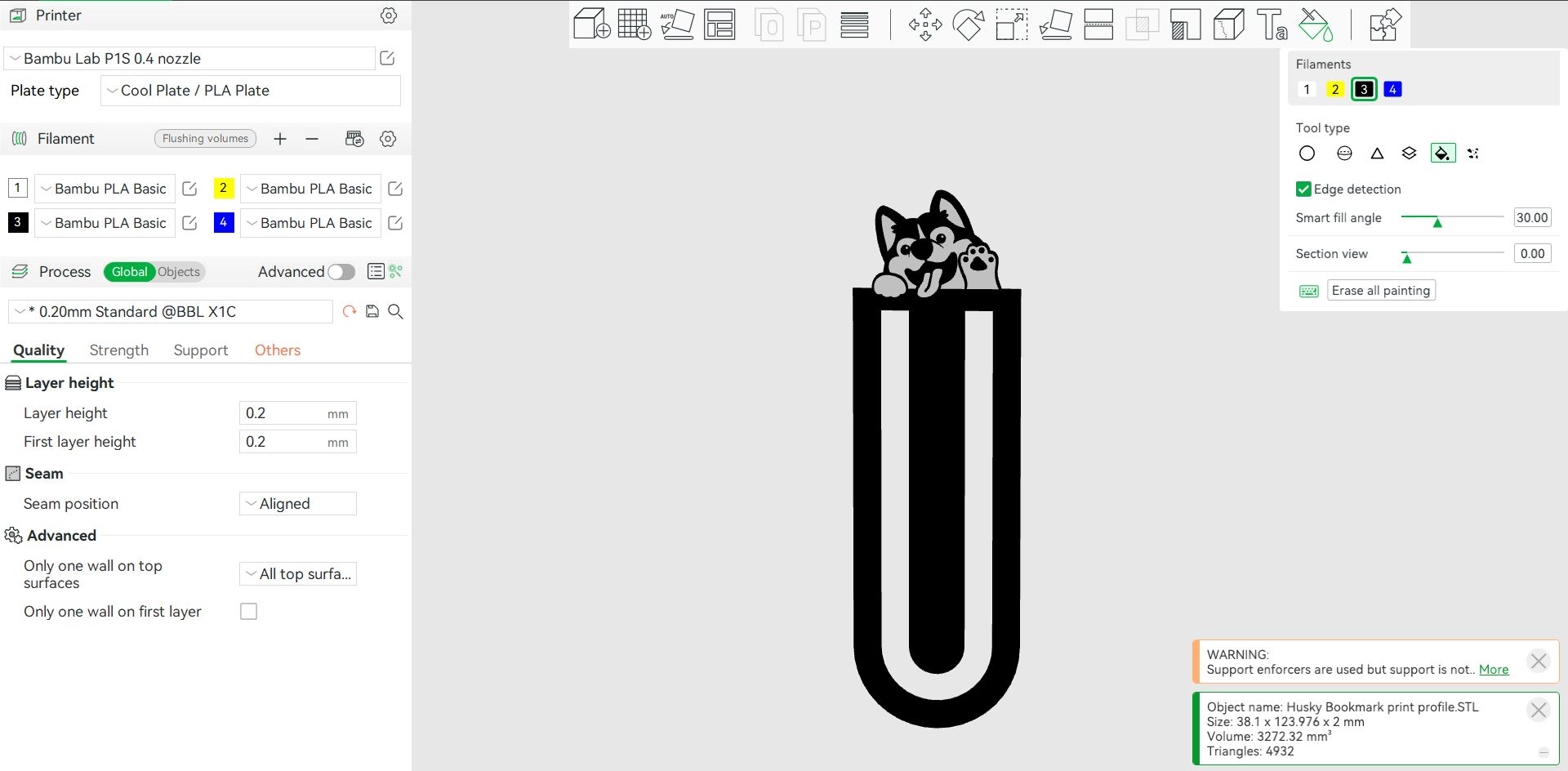Click the AMS filament sync icon
The width and height of the screenshot is (1568, 771).
(x=354, y=139)
